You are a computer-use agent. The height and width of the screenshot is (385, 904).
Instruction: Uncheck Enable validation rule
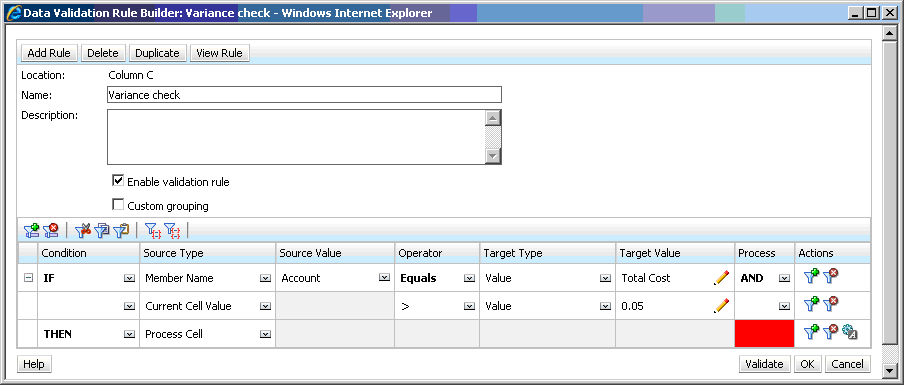[118, 181]
